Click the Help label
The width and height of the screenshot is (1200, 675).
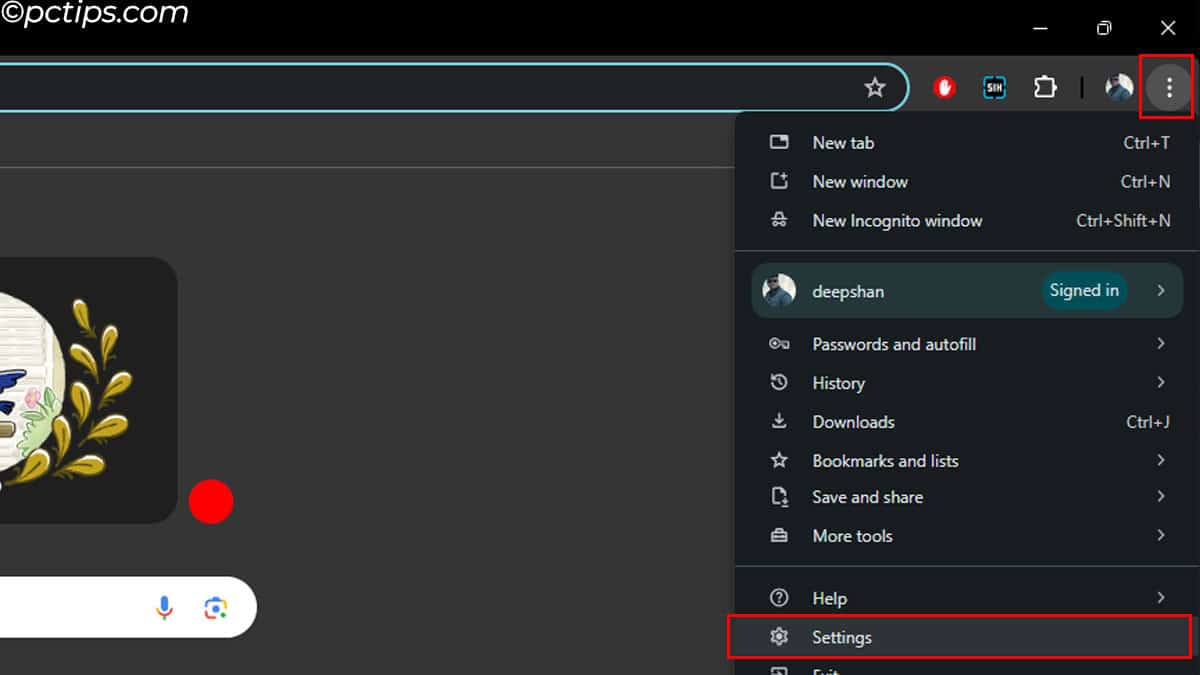point(829,598)
